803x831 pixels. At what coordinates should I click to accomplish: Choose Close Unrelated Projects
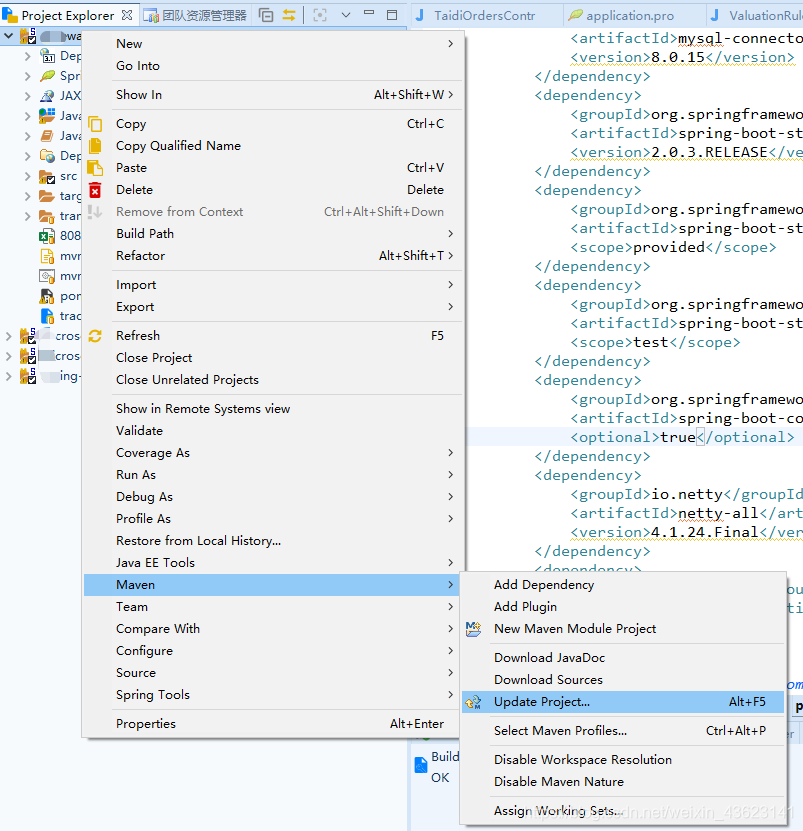(273, 380)
